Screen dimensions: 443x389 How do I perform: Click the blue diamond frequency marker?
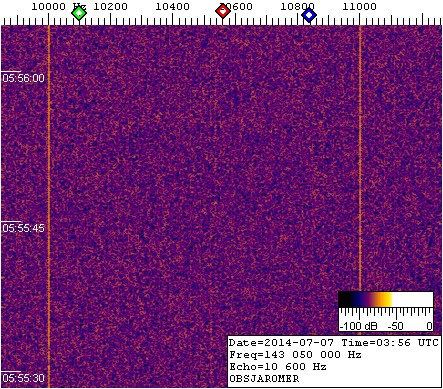click(309, 15)
